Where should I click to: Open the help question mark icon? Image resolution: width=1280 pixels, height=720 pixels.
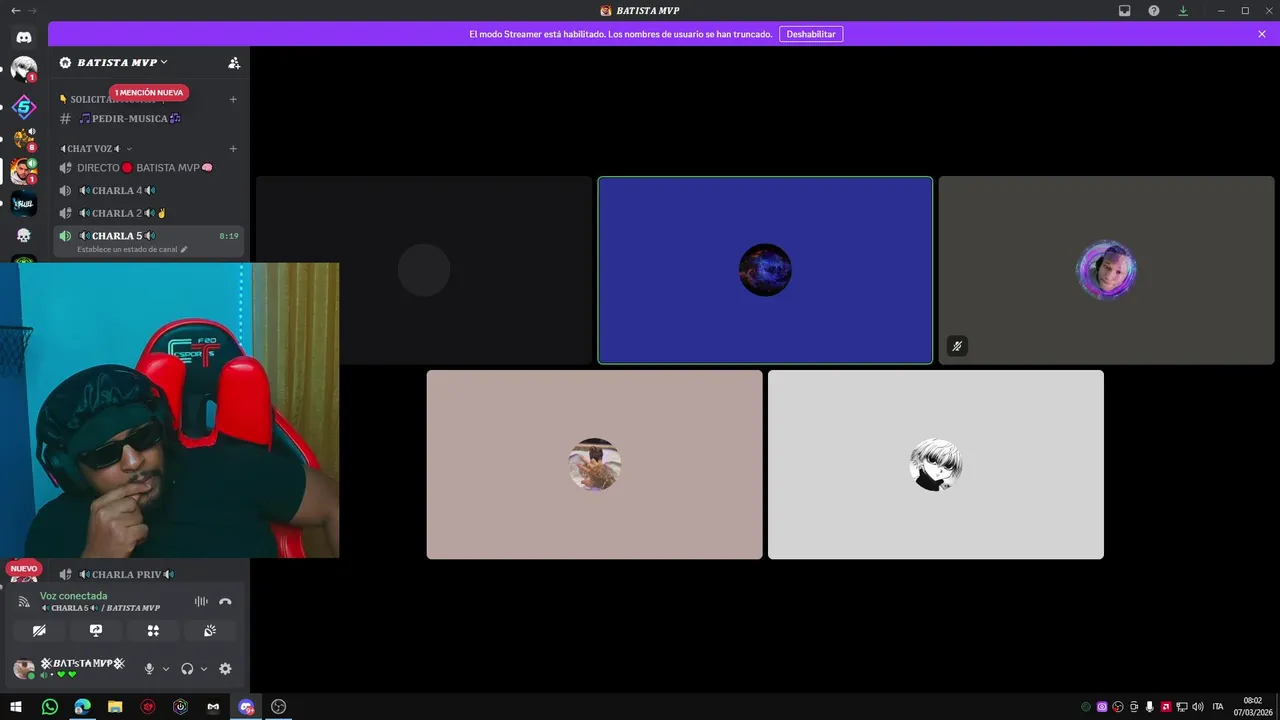click(x=1154, y=10)
